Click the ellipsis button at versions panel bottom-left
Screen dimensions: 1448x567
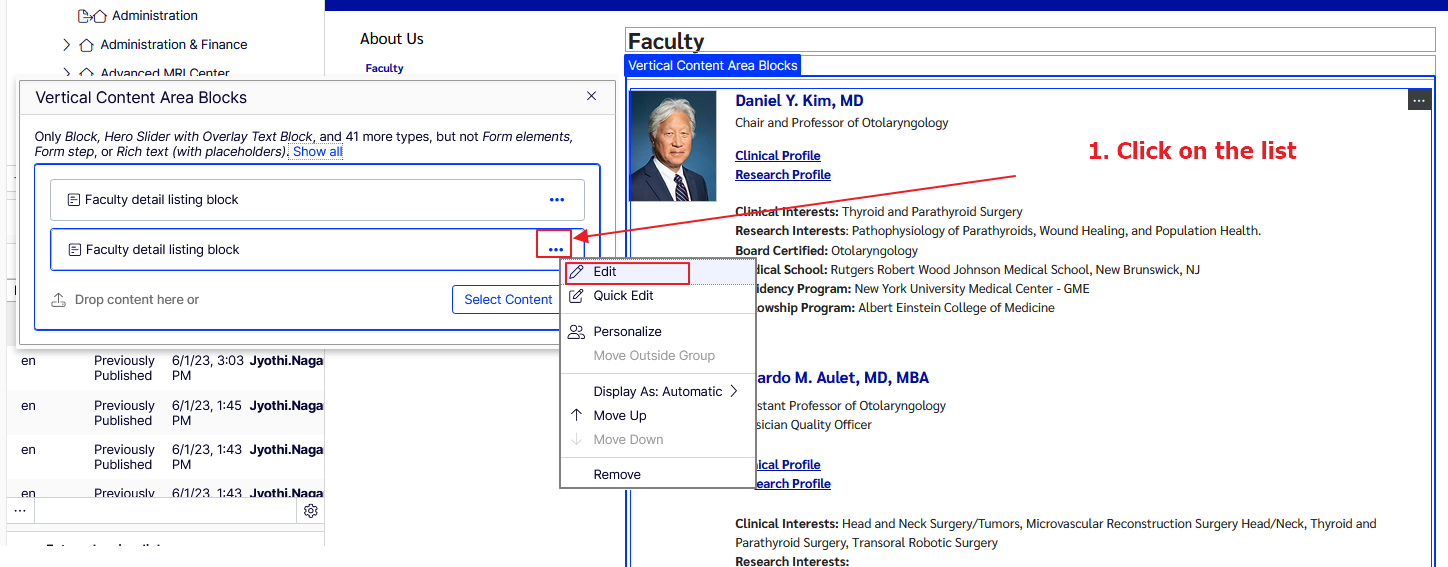pyautogui.click(x=20, y=511)
